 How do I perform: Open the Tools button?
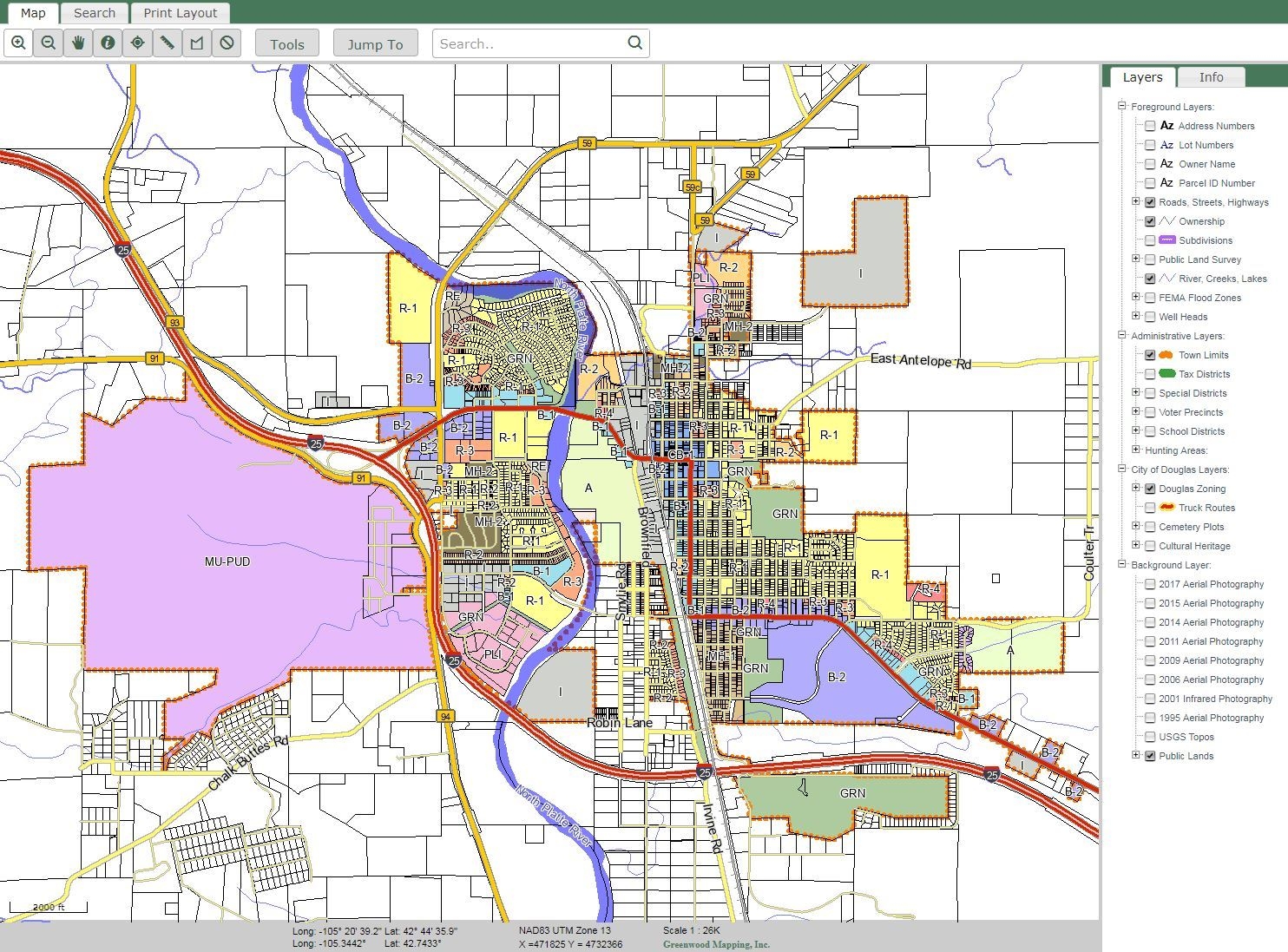coord(286,43)
